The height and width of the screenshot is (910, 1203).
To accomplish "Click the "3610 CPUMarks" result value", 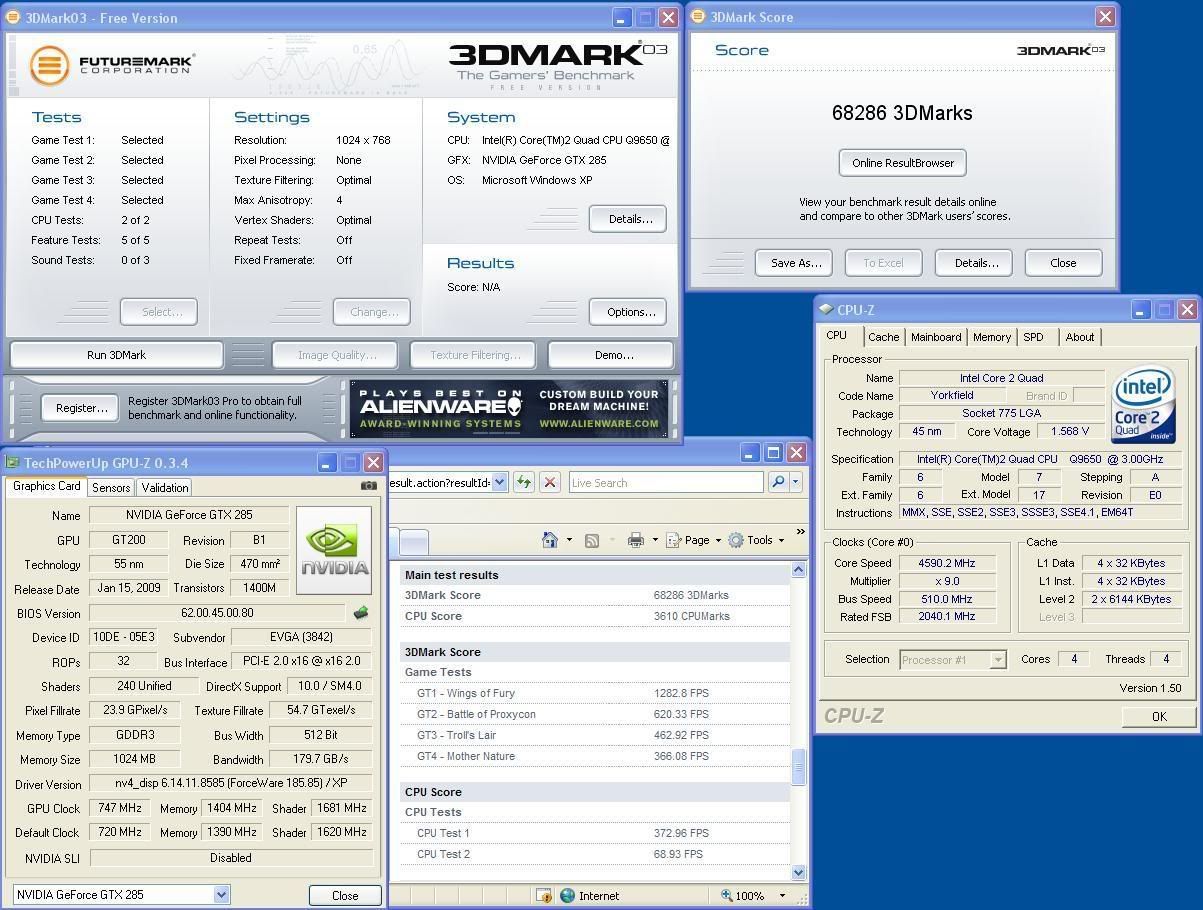I will [x=692, y=616].
